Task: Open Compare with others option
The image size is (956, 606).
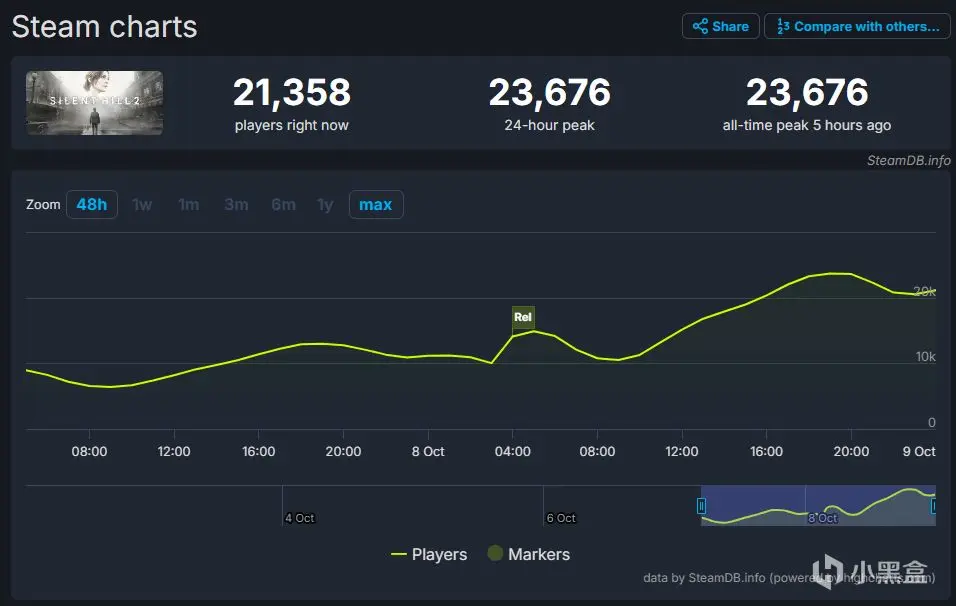Action: [x=857, y=26]
